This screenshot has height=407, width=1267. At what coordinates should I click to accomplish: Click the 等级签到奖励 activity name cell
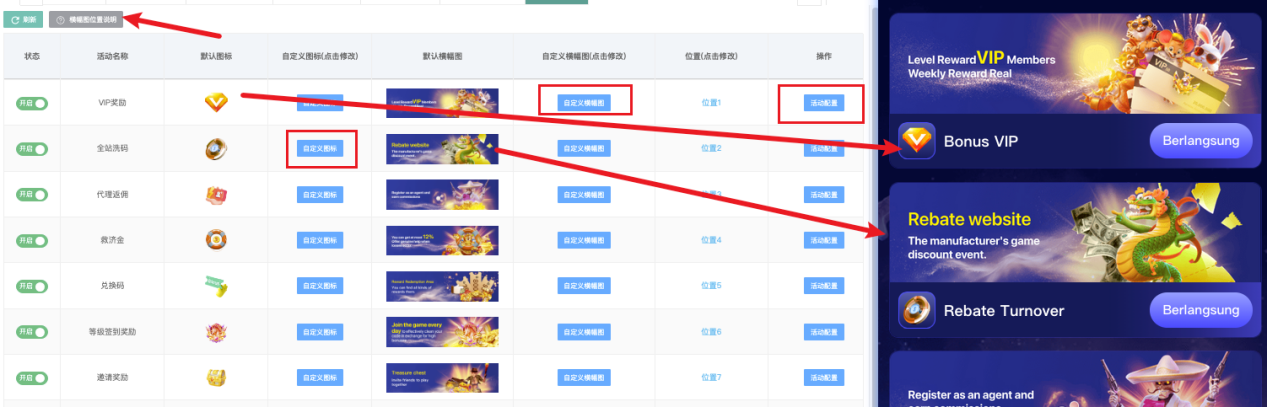coord(112,332)
